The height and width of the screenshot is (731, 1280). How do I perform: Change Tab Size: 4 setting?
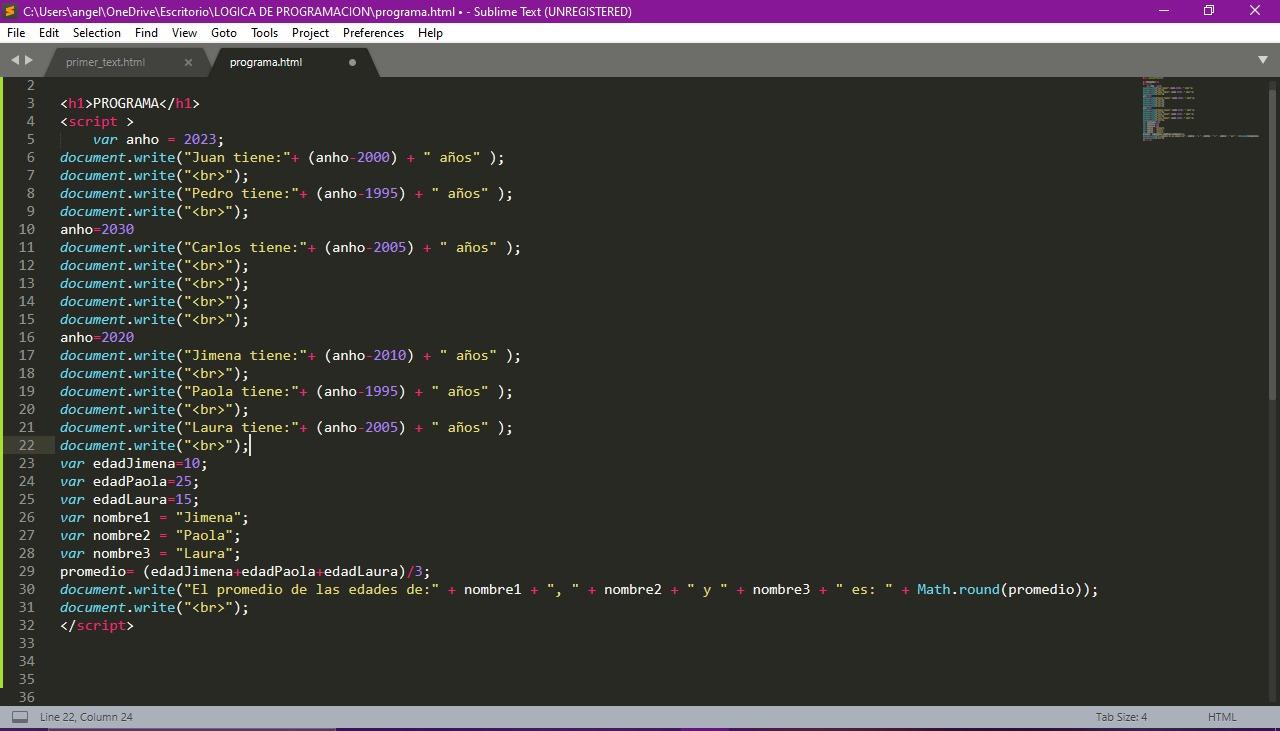coord(1121,717)
